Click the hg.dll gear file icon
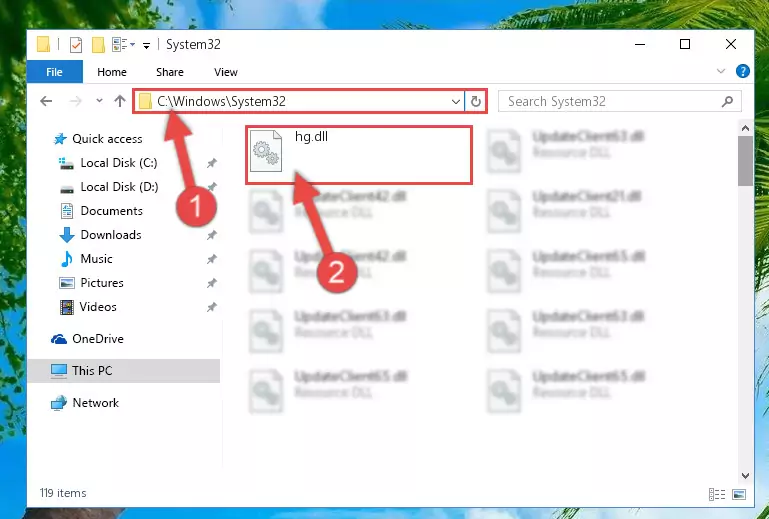Image resolution: width=769 pixels, height=519 pixels. click(x=266, y=152)
